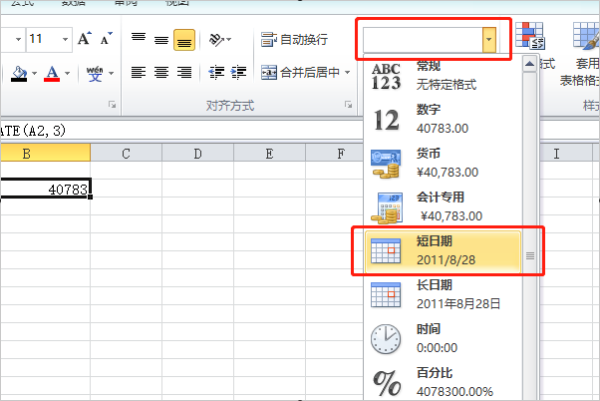Decrease font size with the small A icon
Viewport: 600px width, 401px height.
point(106,39)
